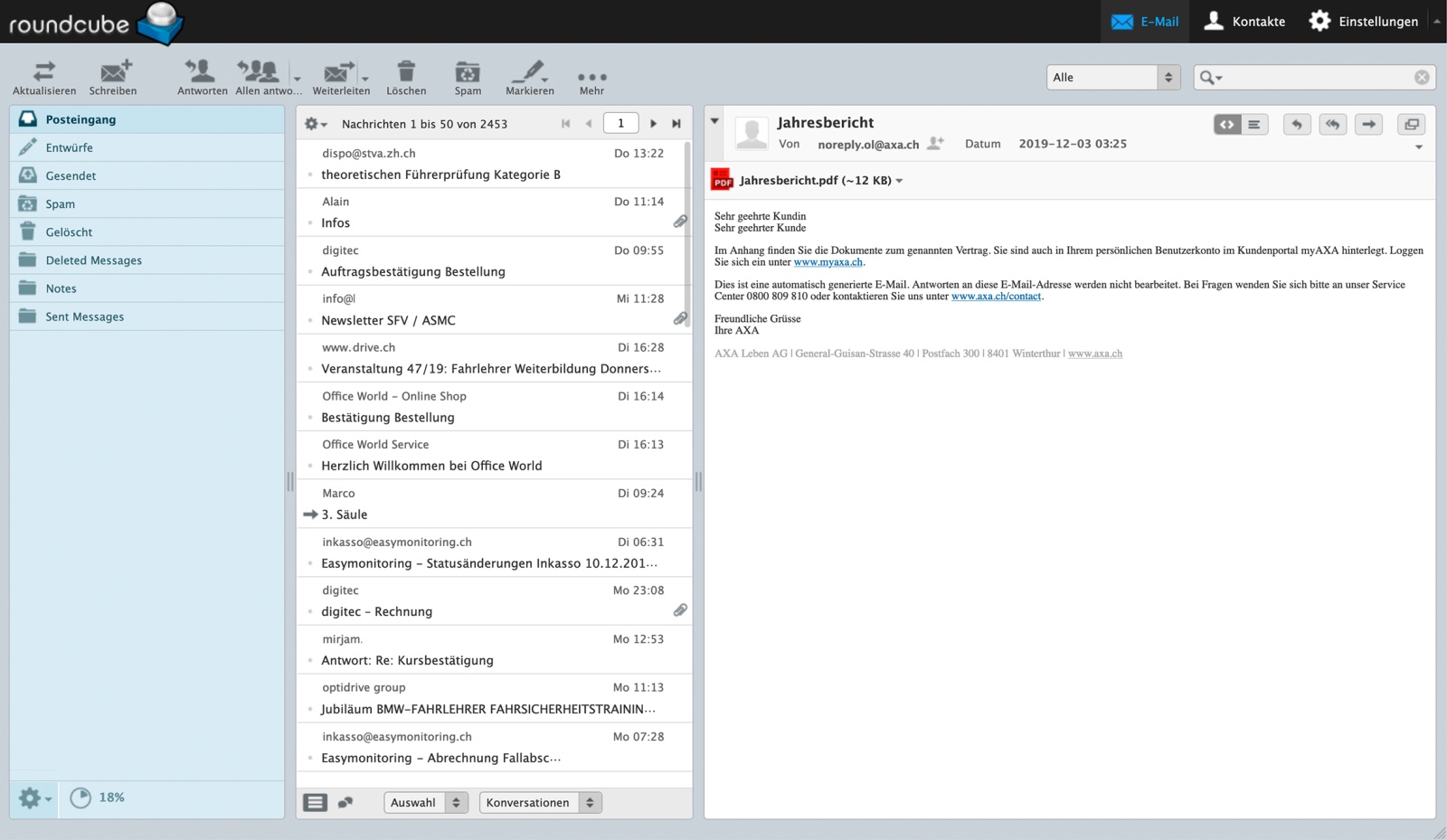Screen dimensions: 1447x840
Task: Open the Weiterleiten dropdown arrow
Action: tap(365, 79)
